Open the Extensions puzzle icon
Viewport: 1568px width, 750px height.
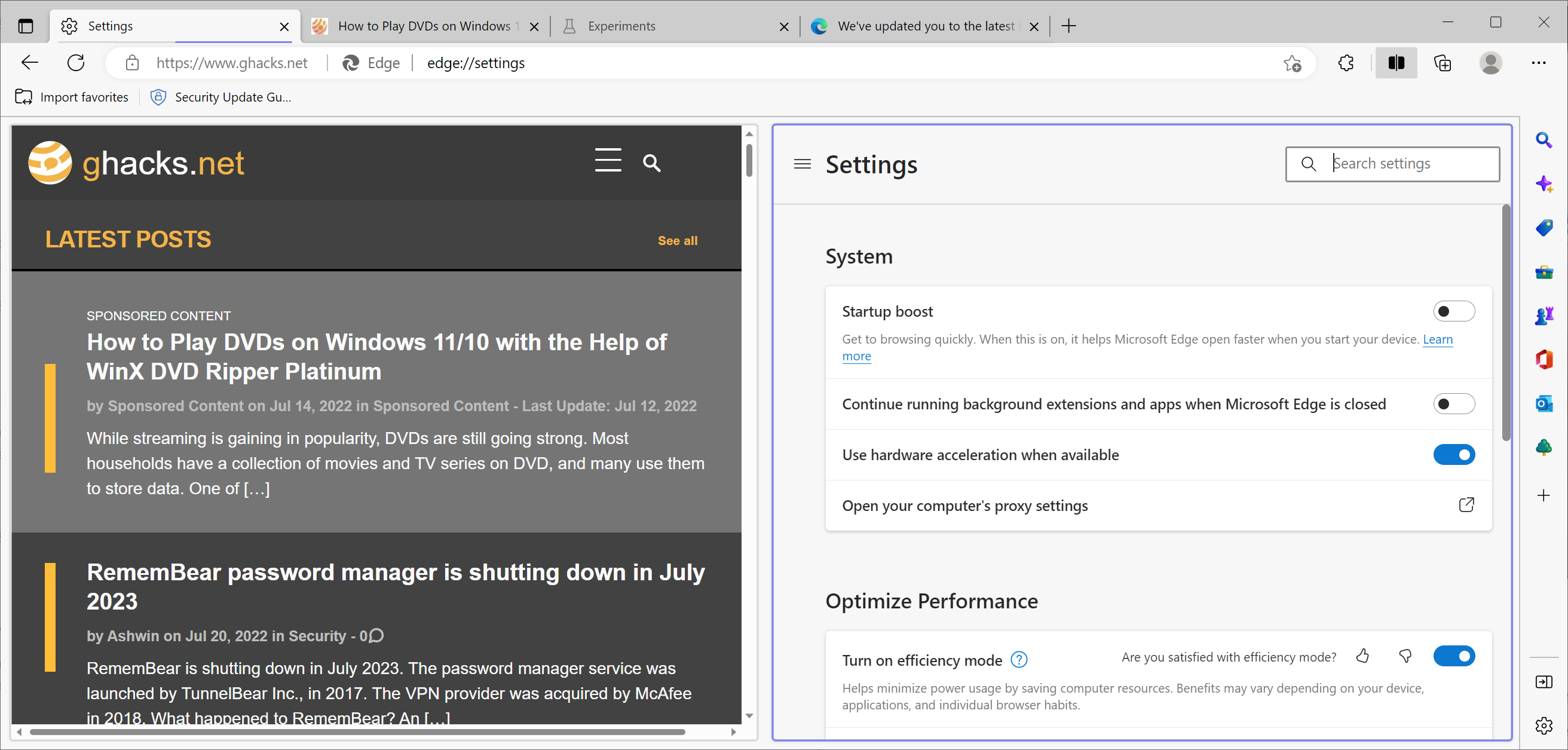pyautogui.click(x=1345, y=63)
